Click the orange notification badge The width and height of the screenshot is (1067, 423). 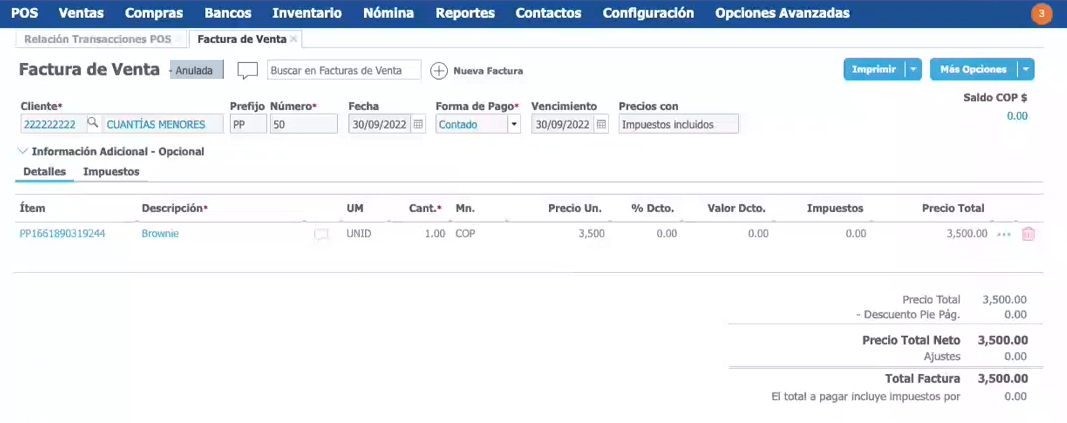click(1042, 14)
